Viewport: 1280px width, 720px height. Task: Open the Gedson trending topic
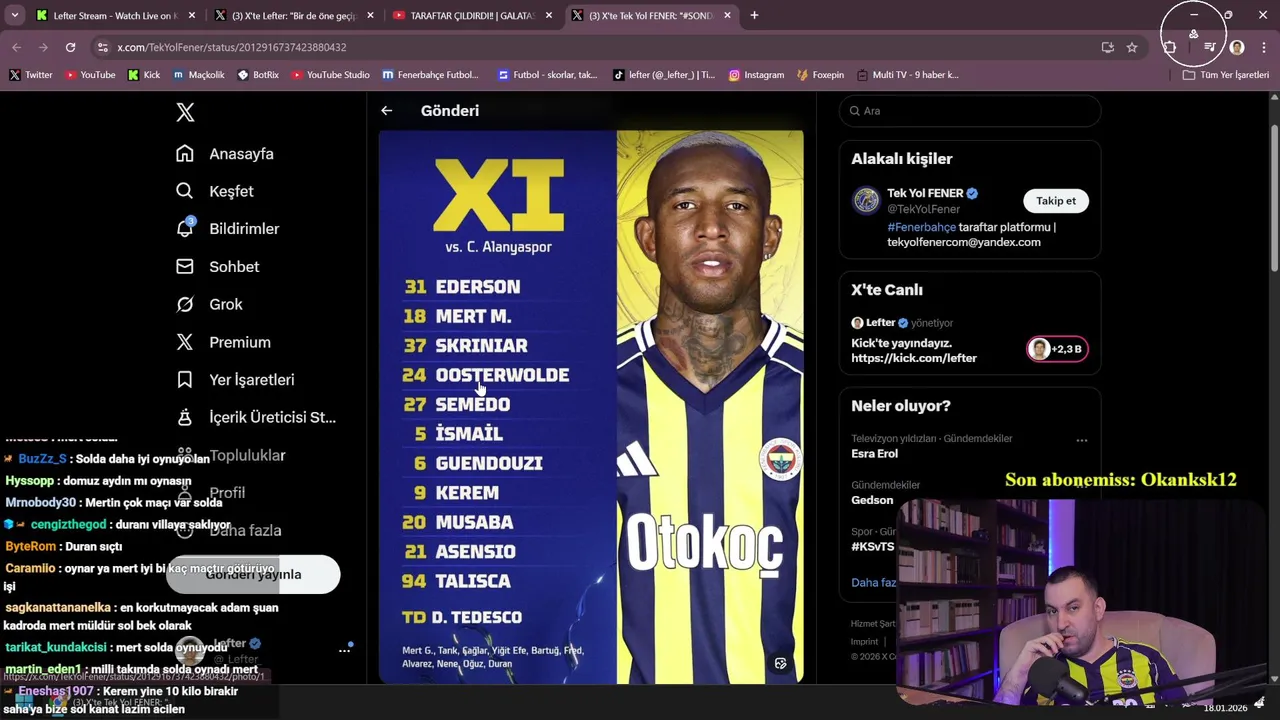coord(872,500)
